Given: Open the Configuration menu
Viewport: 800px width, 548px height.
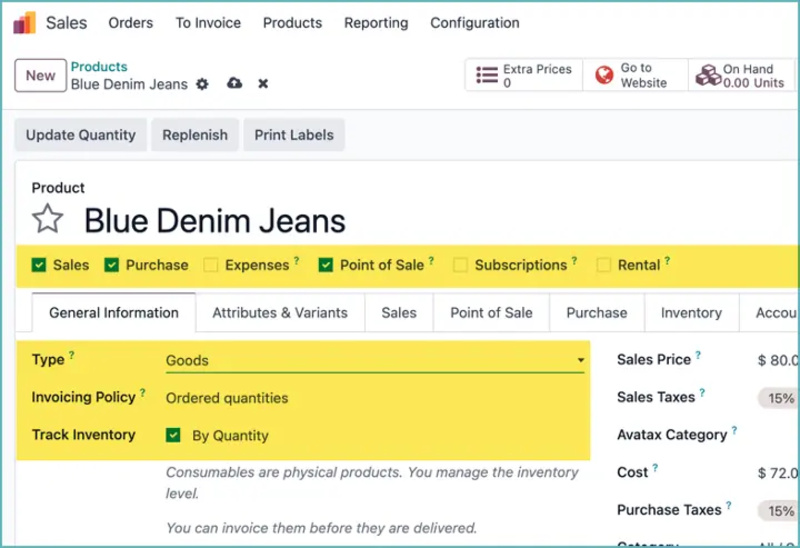Looking at the screenshot, I should click(x=474, y=23).
